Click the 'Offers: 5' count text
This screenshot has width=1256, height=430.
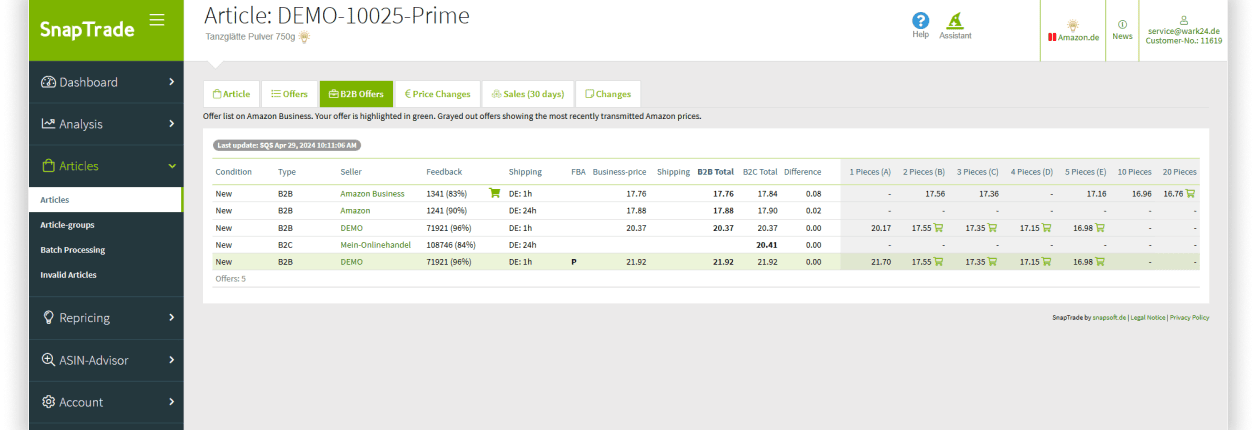coord(230,279)
